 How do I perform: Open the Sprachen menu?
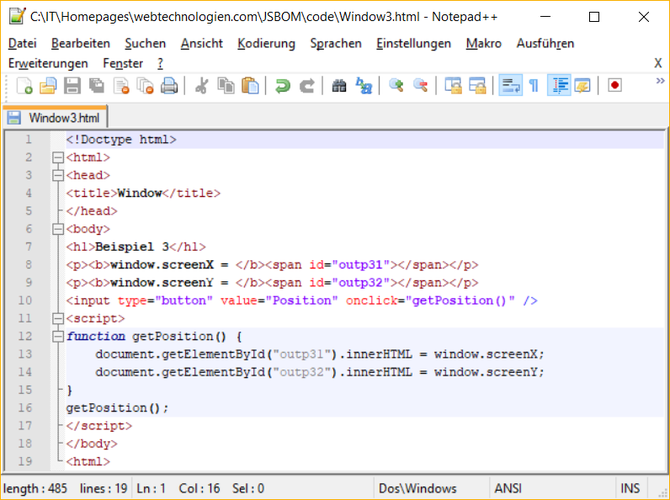pyautogui.click(x=336, y=43)
